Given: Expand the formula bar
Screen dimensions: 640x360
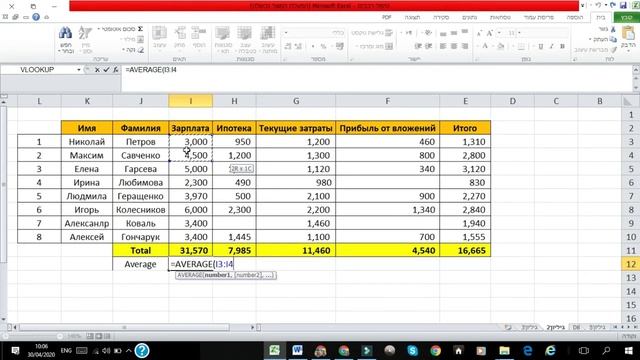Looking at the screenshot, I should pos(636,70).
